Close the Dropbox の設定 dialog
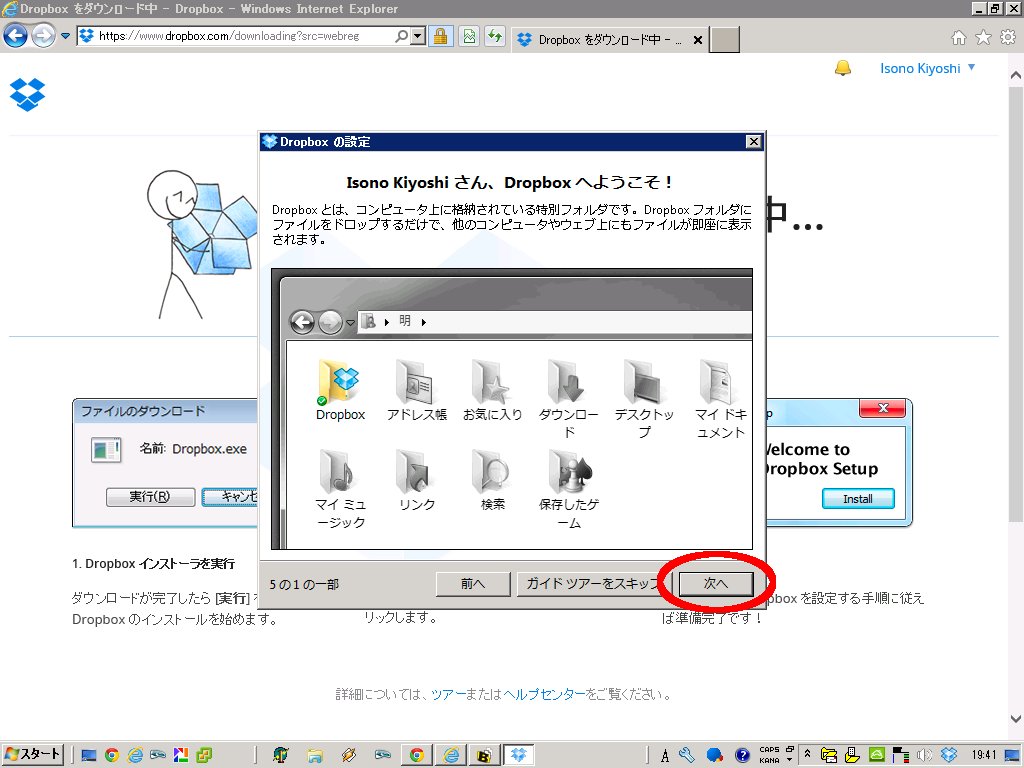Screen dimensions: 1024x768 [754, 142]
